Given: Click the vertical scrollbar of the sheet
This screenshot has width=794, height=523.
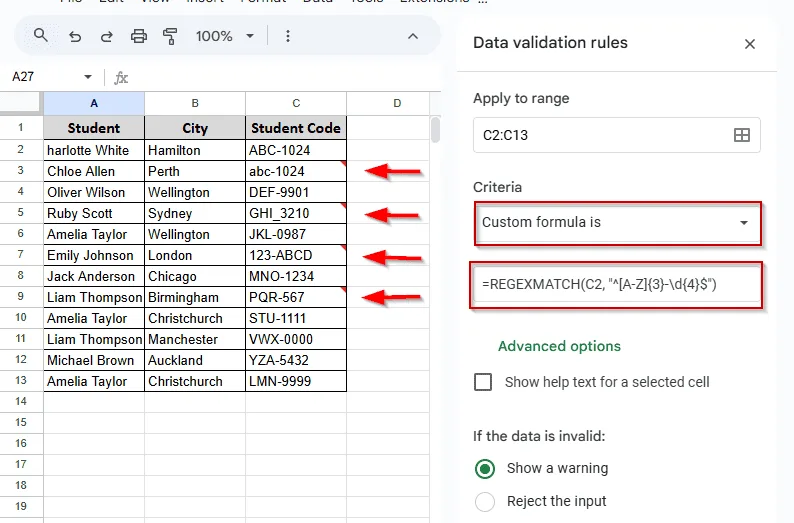Looking at the screenshot, I should point(435,130).
